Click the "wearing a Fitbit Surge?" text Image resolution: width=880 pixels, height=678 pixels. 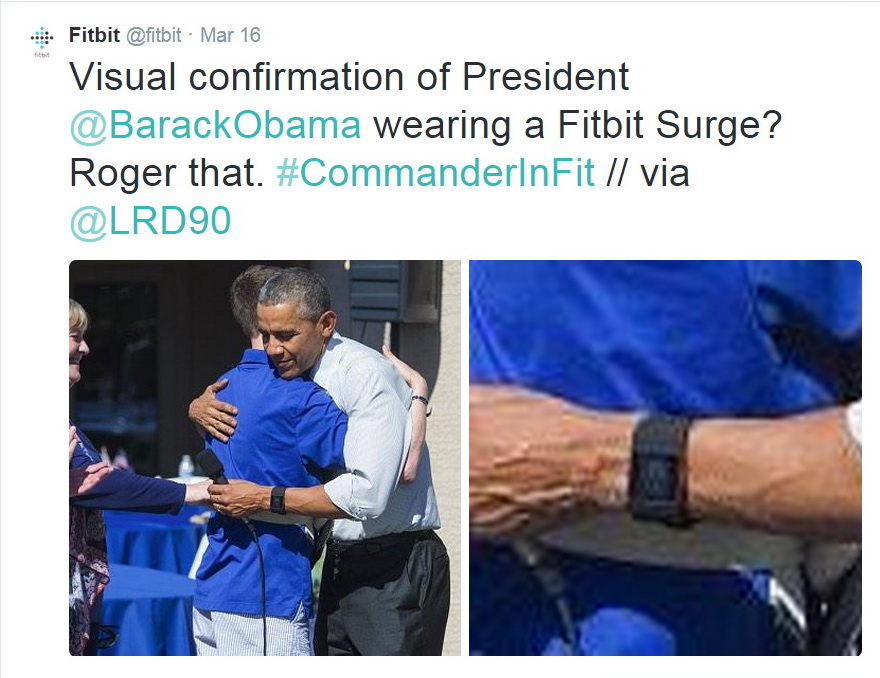578,125
